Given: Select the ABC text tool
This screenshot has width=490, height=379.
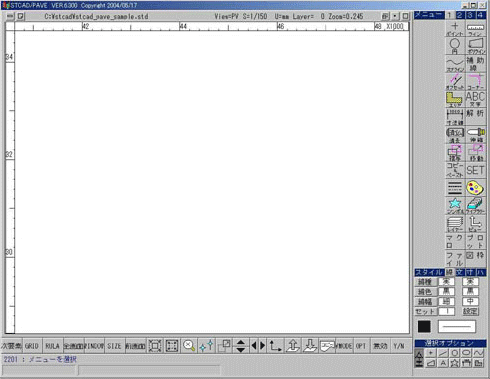Looking at the screenshot, I should (475, 99).
